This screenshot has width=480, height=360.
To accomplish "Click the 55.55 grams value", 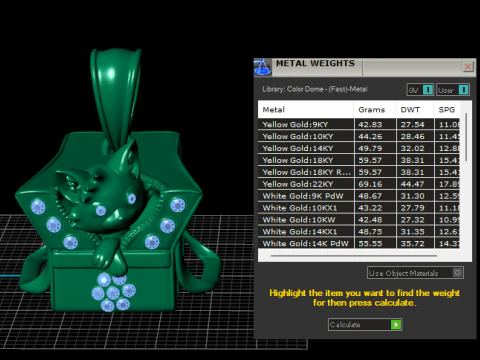I will (370, 244).
